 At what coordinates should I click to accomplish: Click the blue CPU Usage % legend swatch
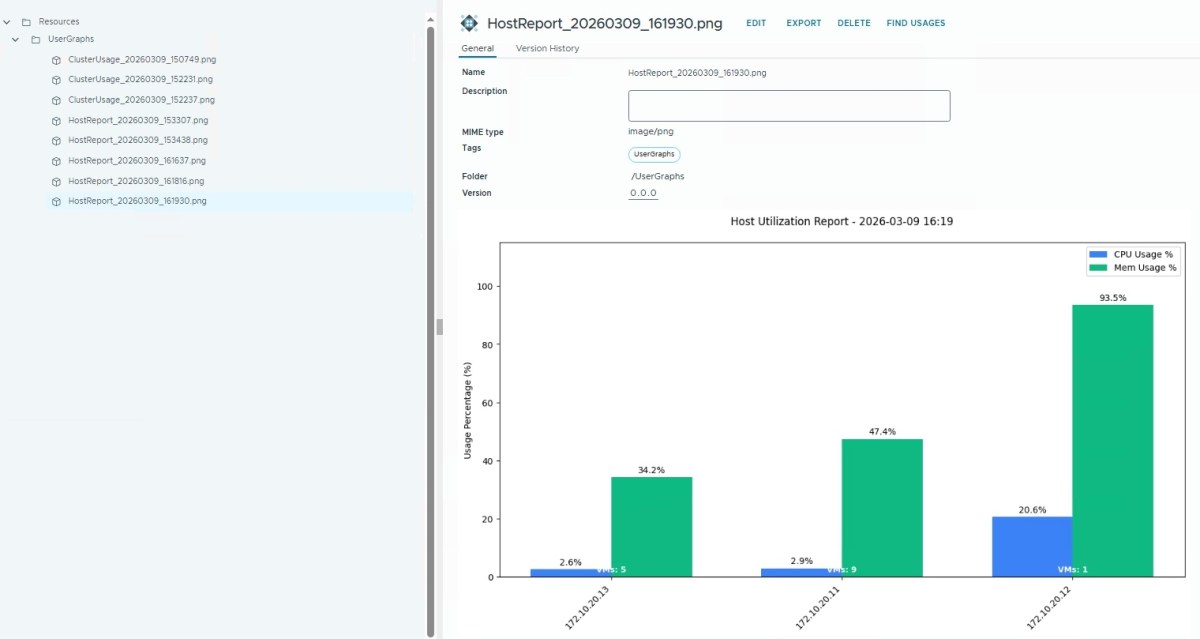pos(1096,254)
